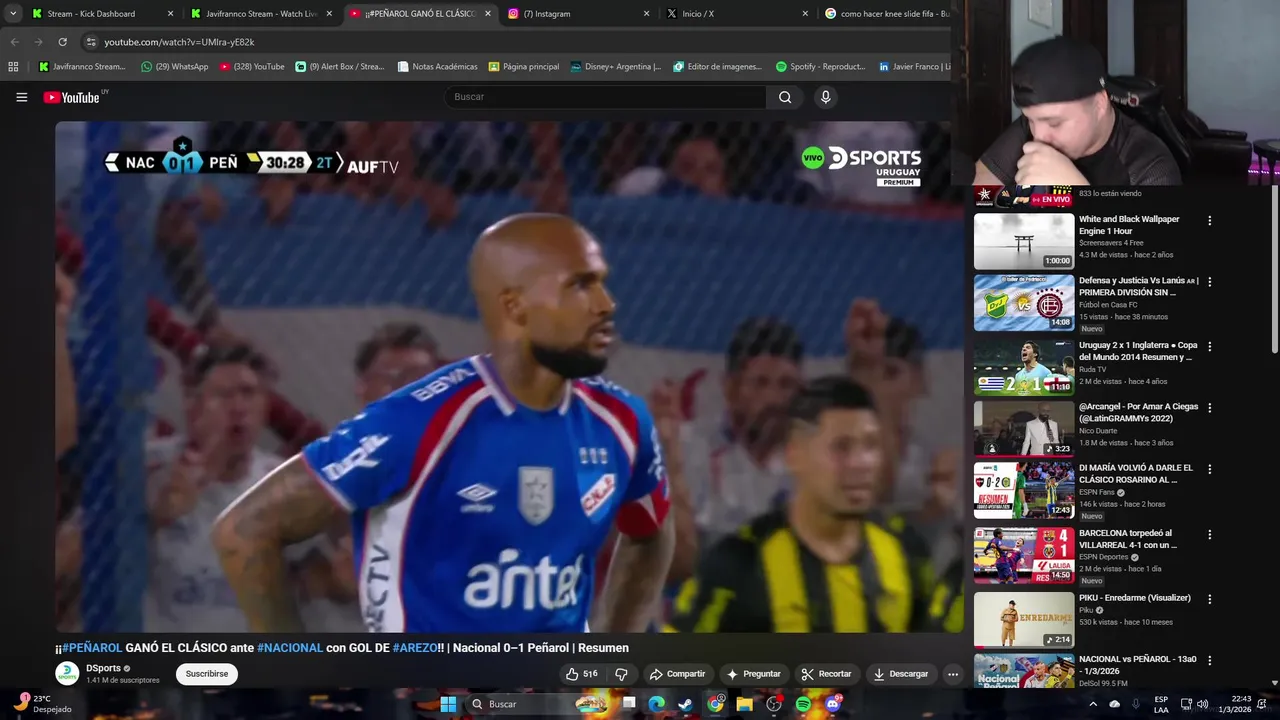
Task: Open the Spotify - Reproduct... bookmark
Action: tap(820, 67)
